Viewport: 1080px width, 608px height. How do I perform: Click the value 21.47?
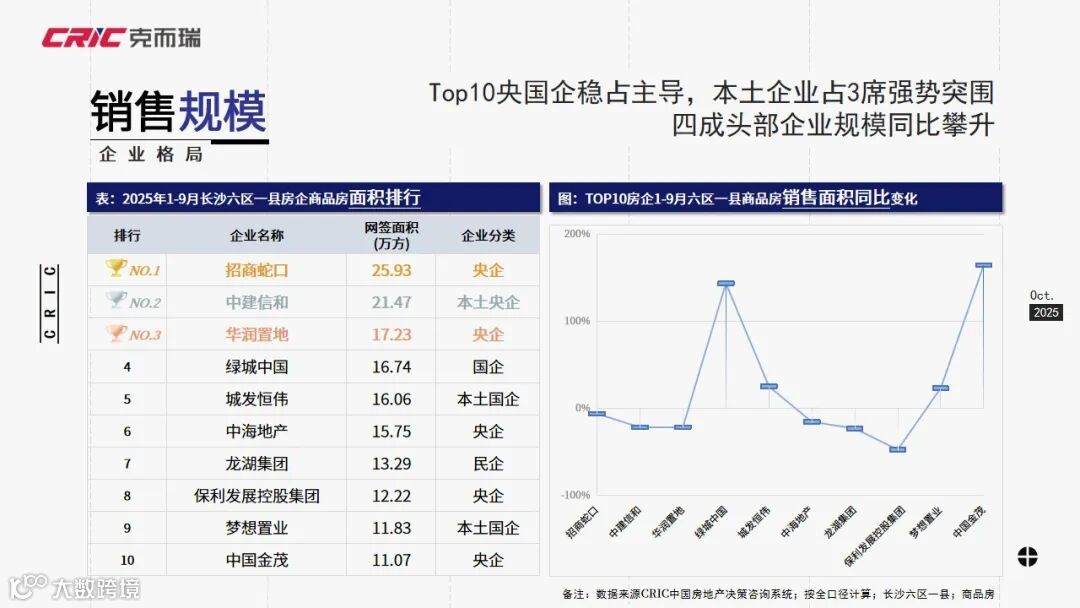[391, 302]
